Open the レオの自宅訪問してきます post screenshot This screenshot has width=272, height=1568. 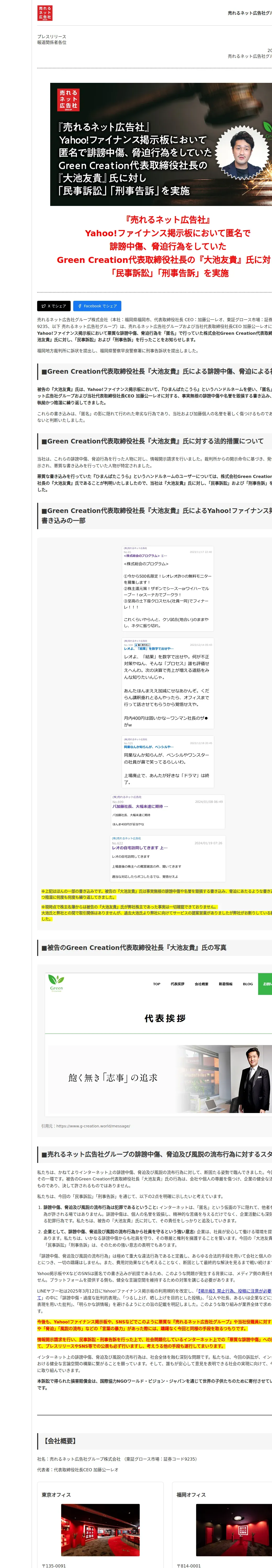tap(167, 858)
